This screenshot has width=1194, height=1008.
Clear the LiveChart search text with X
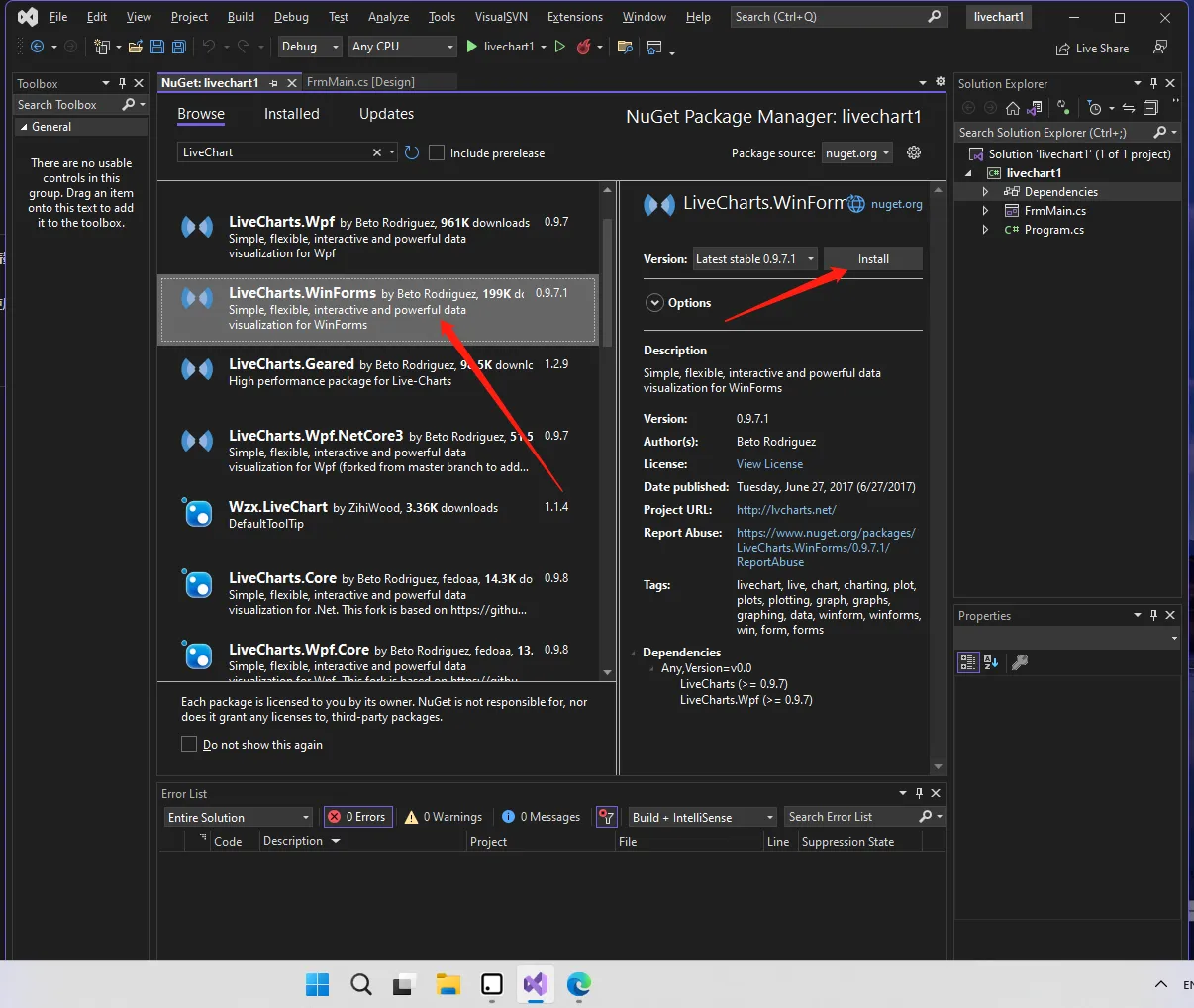(x=376, y=152)
